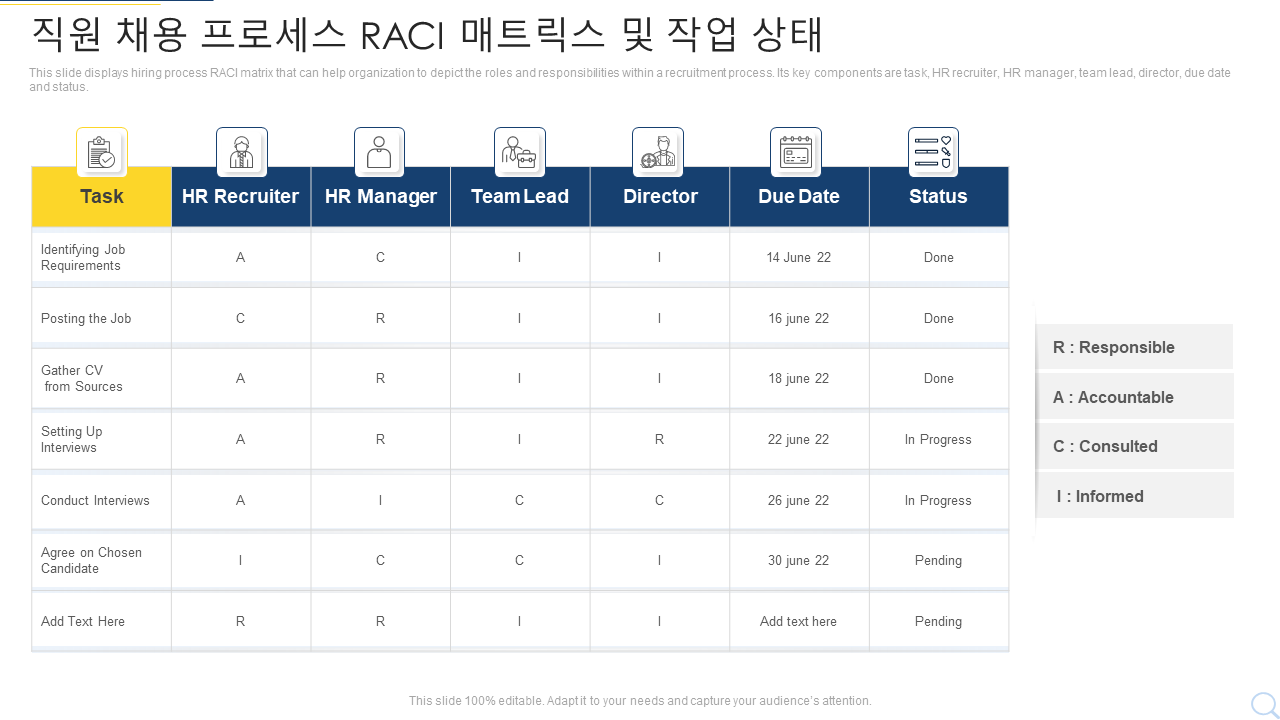Image resolution: width=1280 pixels, height=720 pixels.
Task: Click Director 'C' in Conduct Interviews row
Action: (660, 500)
